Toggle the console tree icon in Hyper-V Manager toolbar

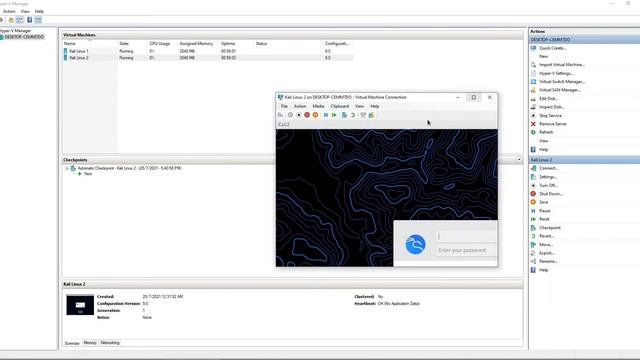(x=20, y=20)
